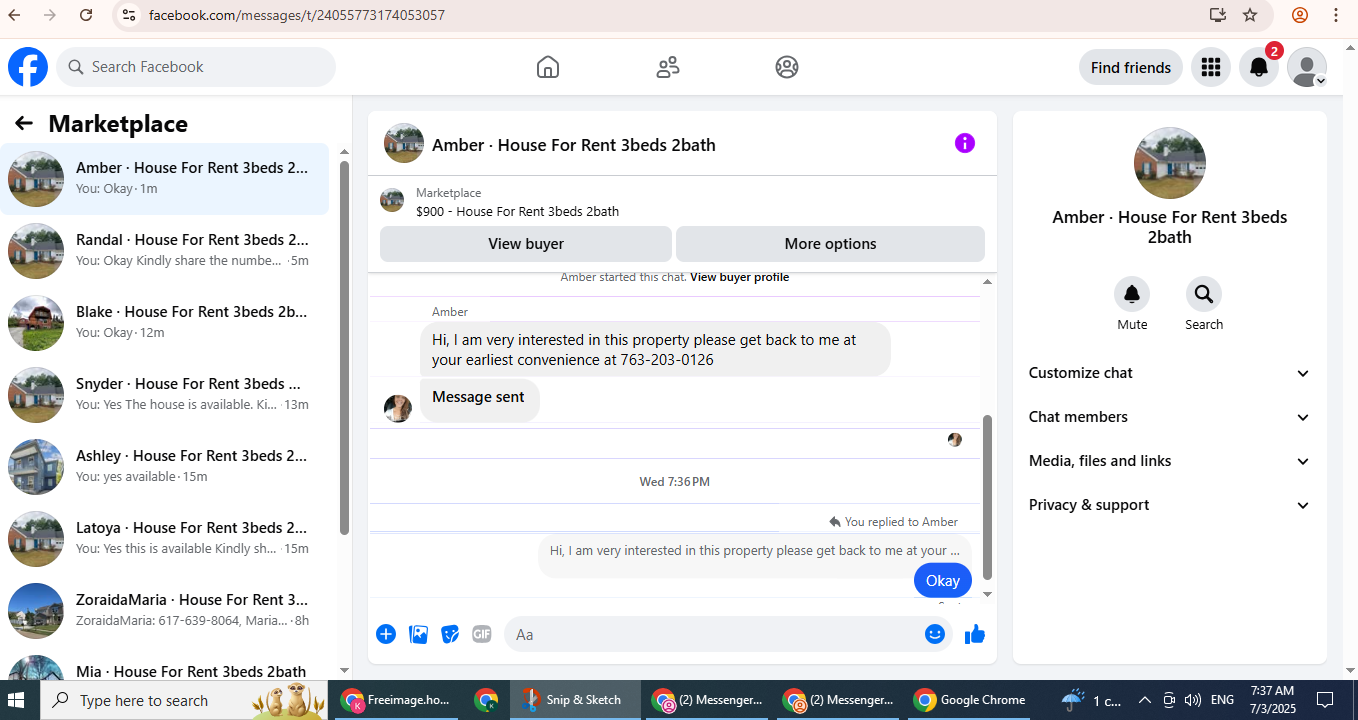
Task: Open the Amber conversation in the list
Action: (x=164, y=179)
